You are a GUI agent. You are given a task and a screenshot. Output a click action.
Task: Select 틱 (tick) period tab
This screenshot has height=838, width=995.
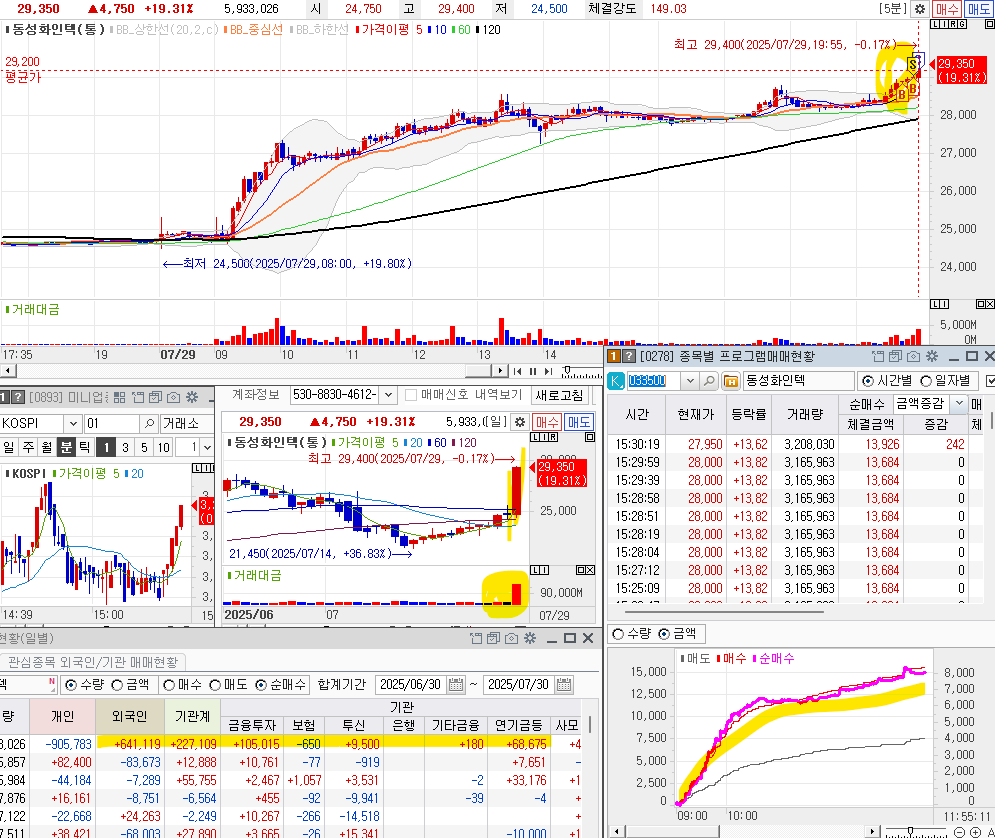point(84,447)
